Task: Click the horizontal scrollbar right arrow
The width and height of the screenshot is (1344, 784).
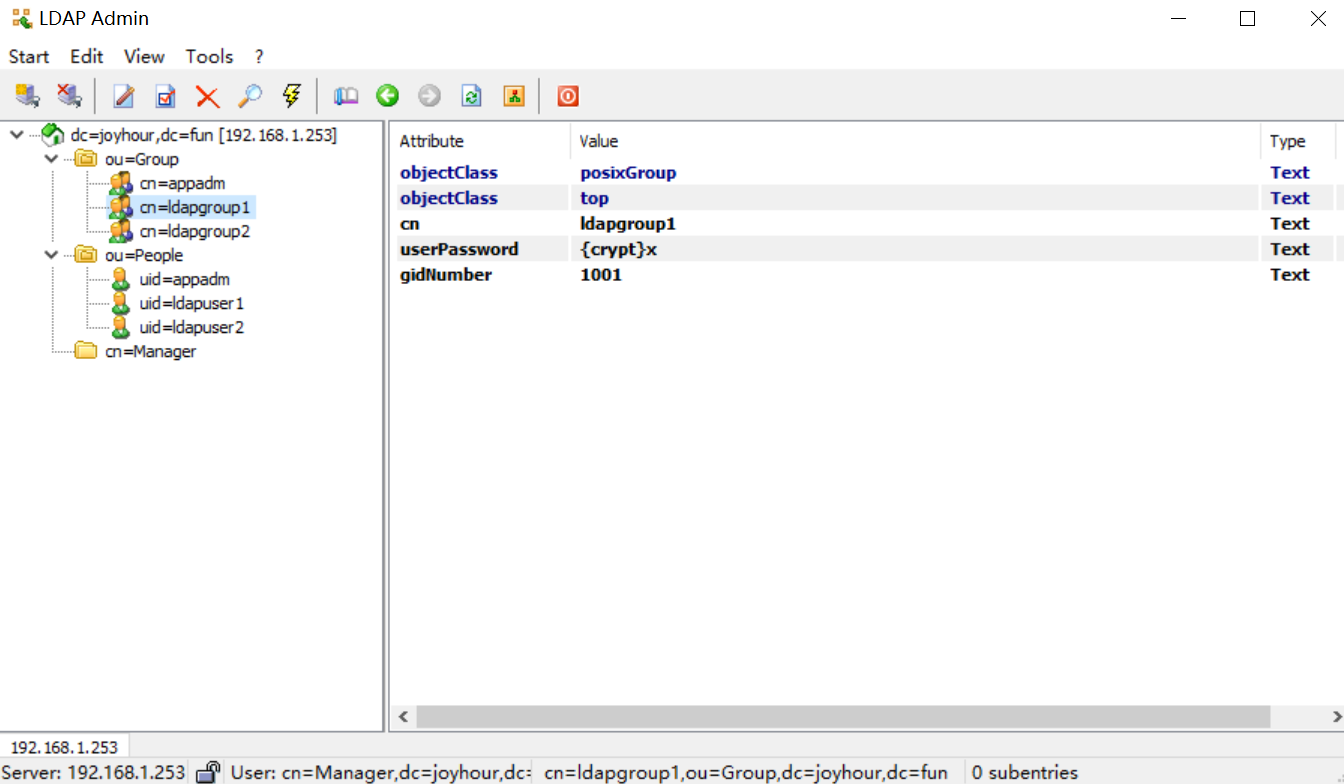Action: pyautogui.click(x=1336, y=717)
